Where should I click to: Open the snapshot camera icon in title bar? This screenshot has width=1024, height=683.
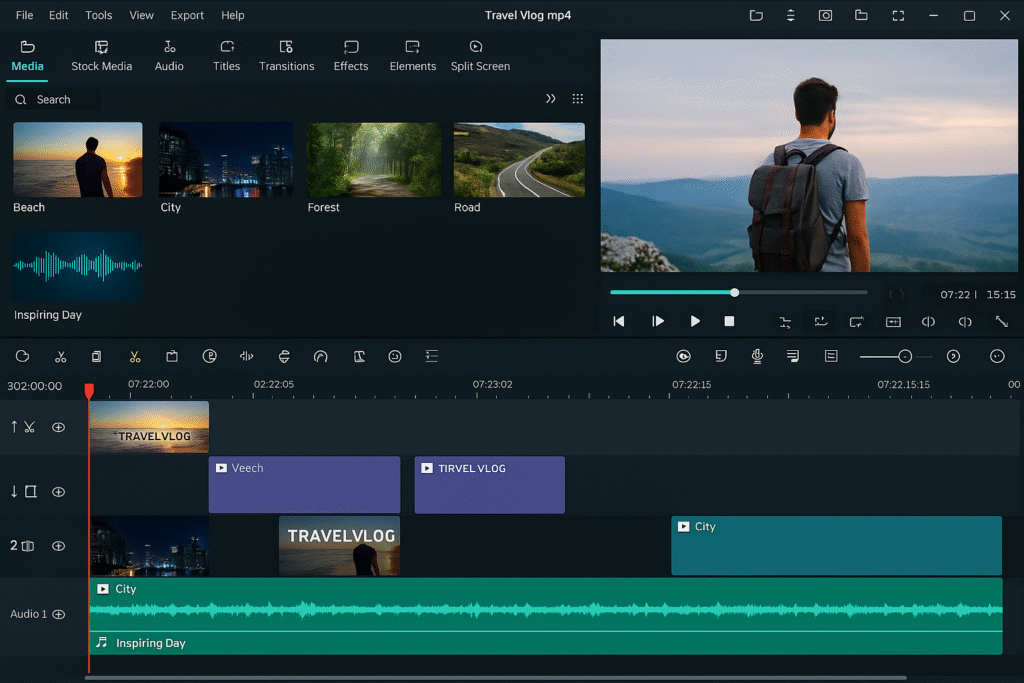tap(825, 16)
